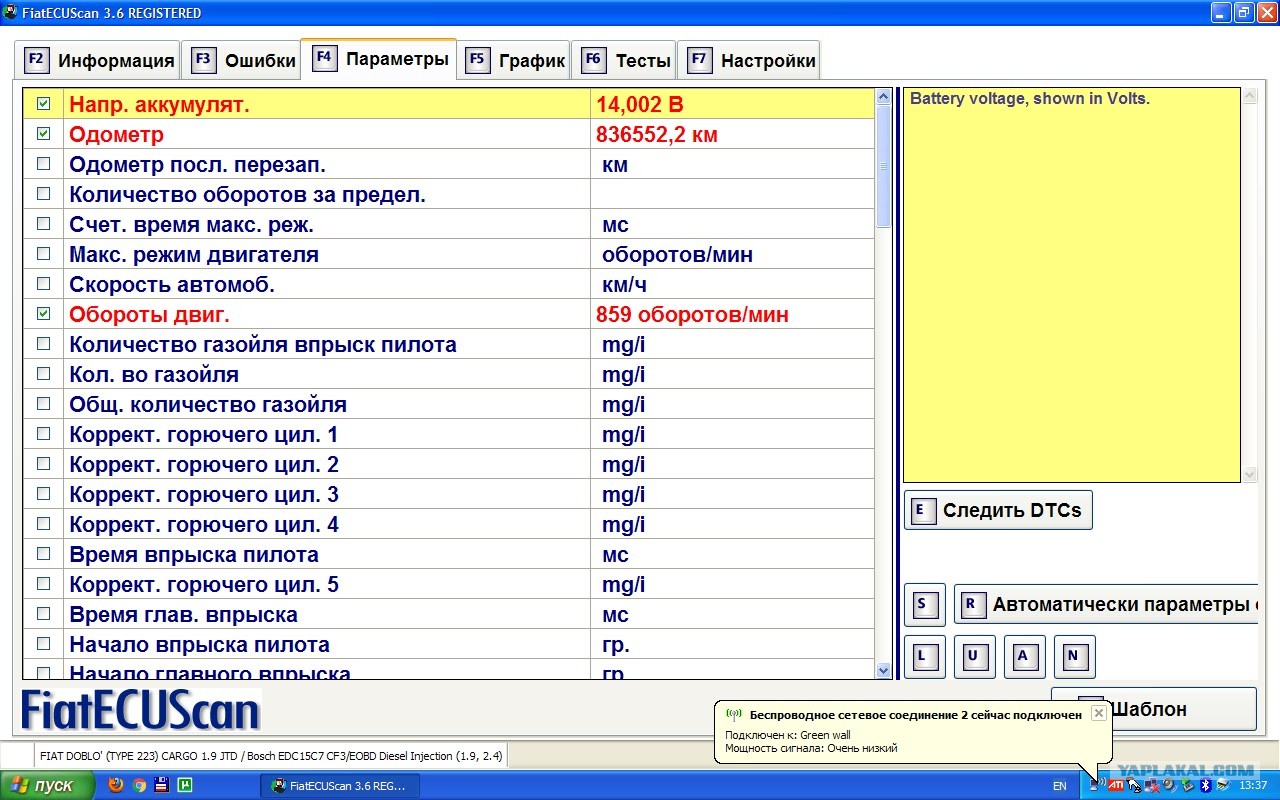The image size is (1280, 800).
Task: Click the U key button
Action: [975, 657]
